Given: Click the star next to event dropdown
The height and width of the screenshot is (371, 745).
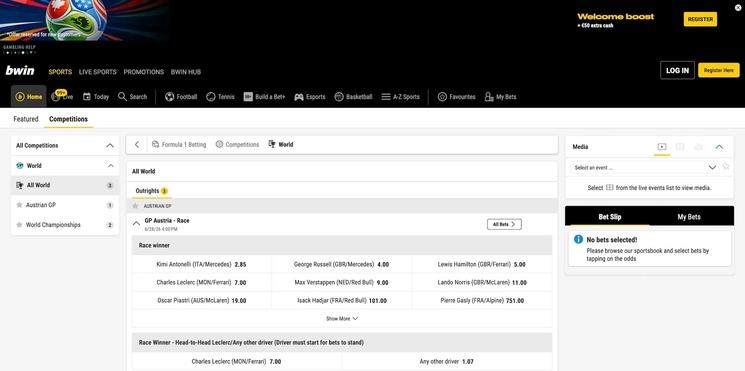Looking at the screenshot, I should 726,166.
